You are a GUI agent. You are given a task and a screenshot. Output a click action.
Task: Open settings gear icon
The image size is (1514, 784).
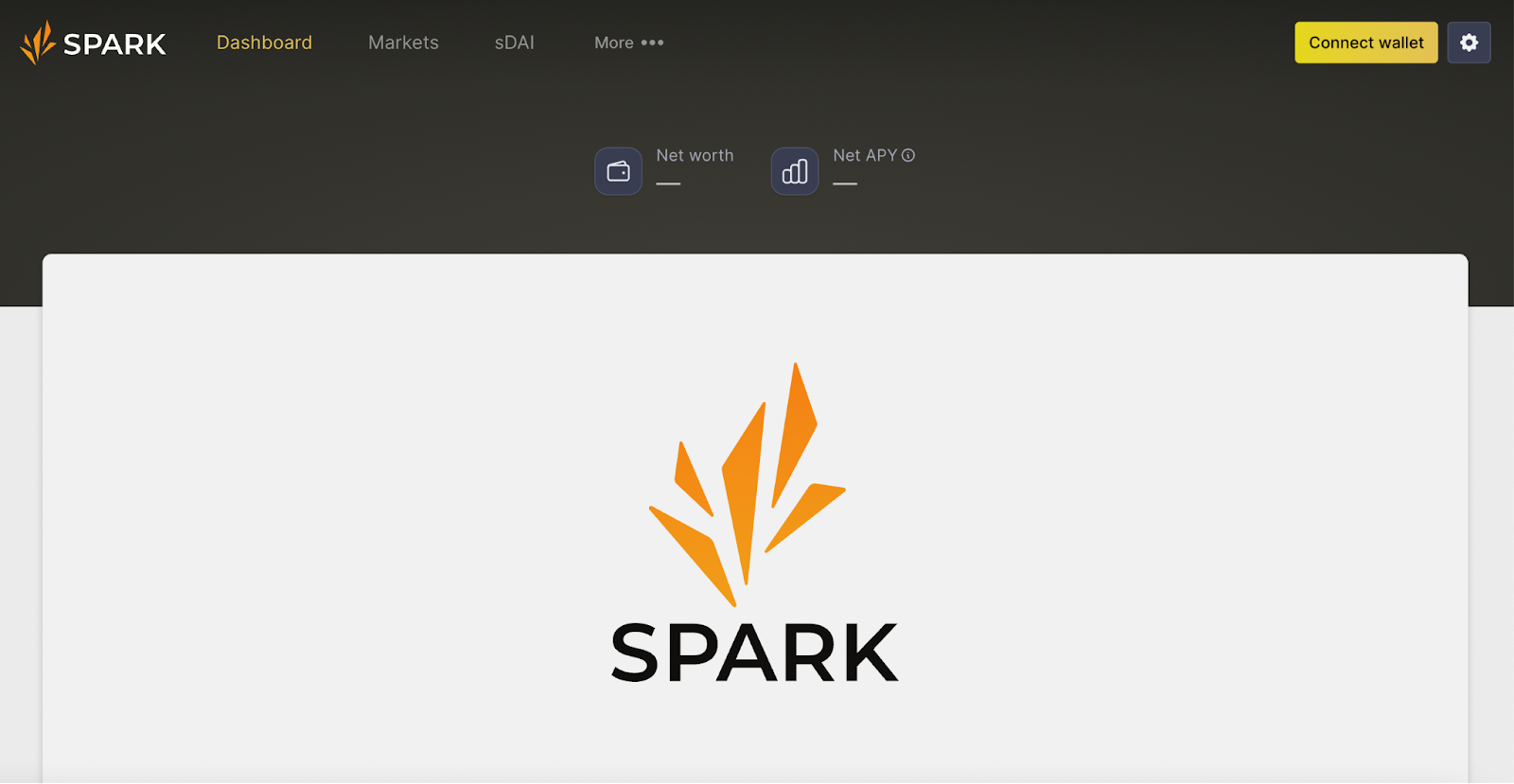click(x=1469, y=43)
